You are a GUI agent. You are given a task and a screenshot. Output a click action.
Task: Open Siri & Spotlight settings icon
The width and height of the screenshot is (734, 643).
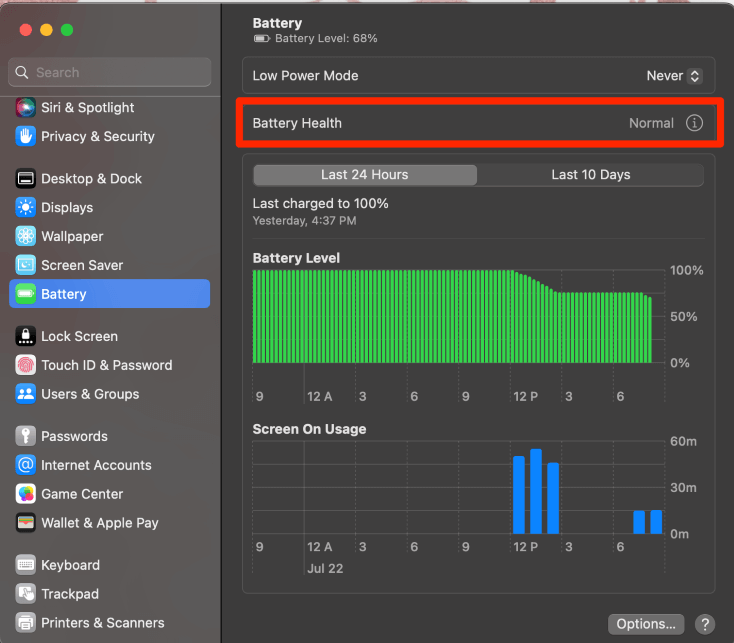point(25,108)
